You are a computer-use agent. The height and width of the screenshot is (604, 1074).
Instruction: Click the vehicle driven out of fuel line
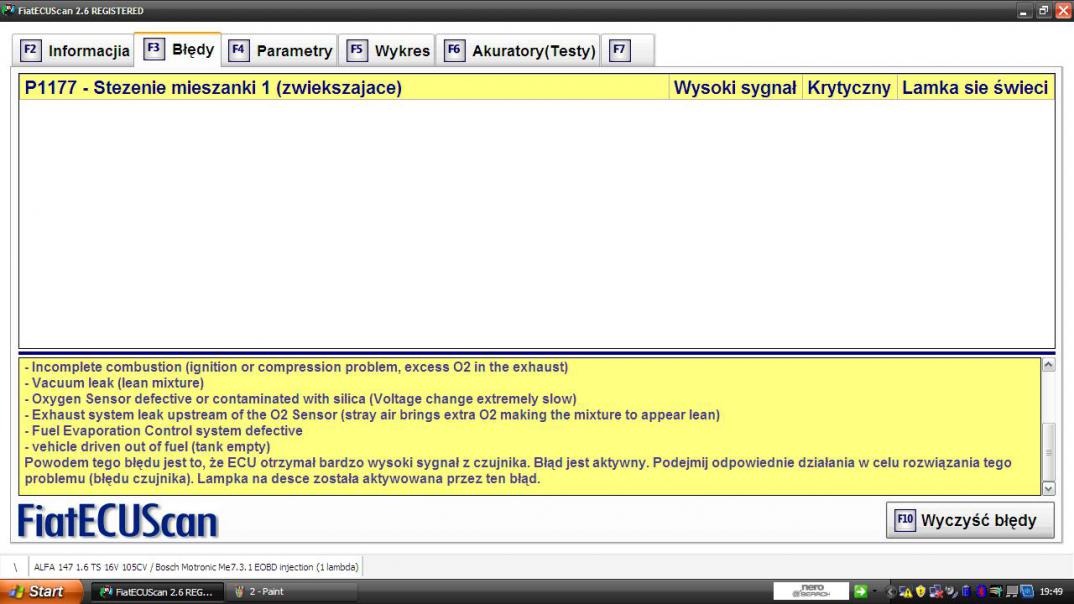(x=147, y=446)
